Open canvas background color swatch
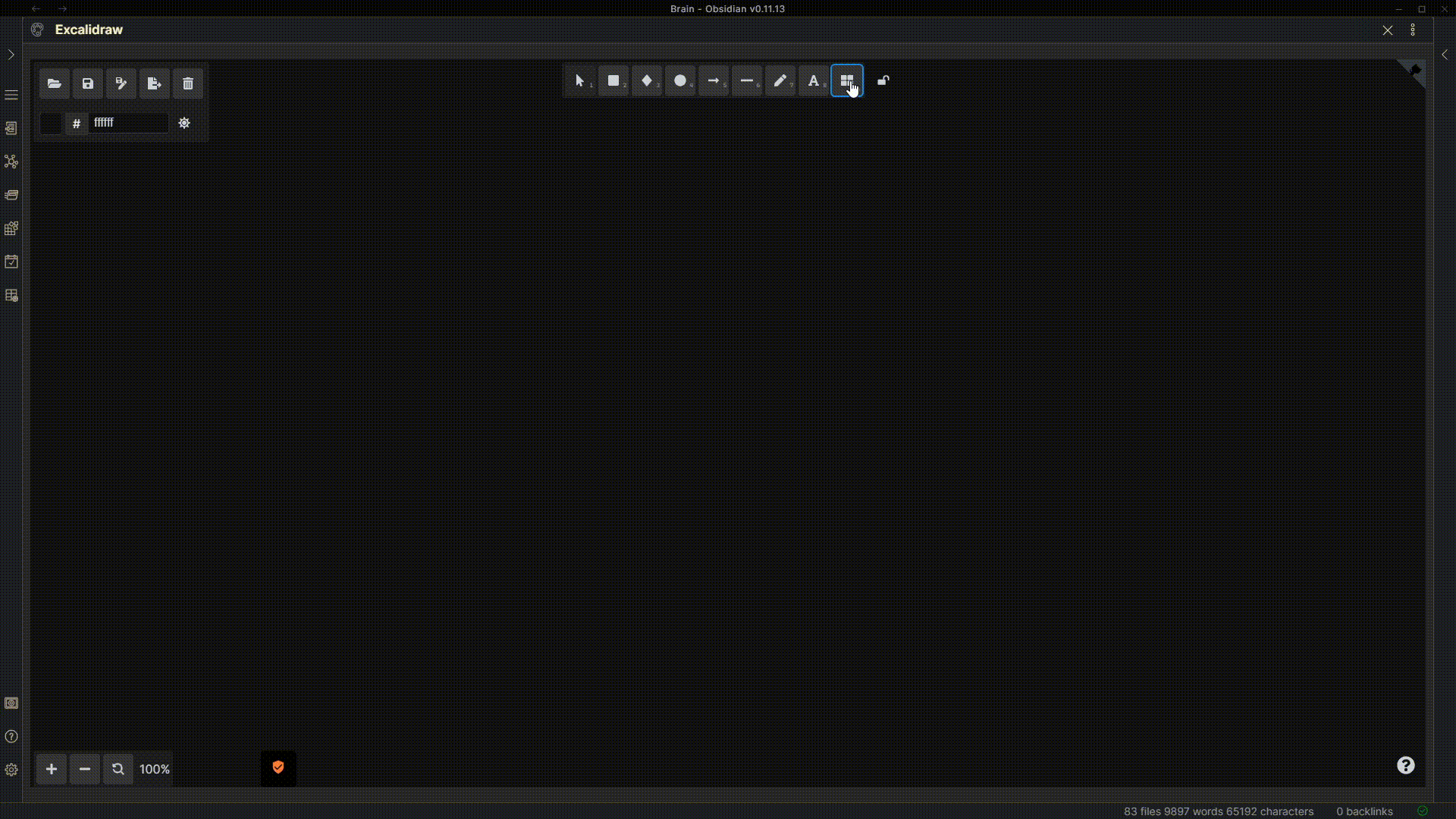The height and width of the screenshot is (819, 1456). 51,123
